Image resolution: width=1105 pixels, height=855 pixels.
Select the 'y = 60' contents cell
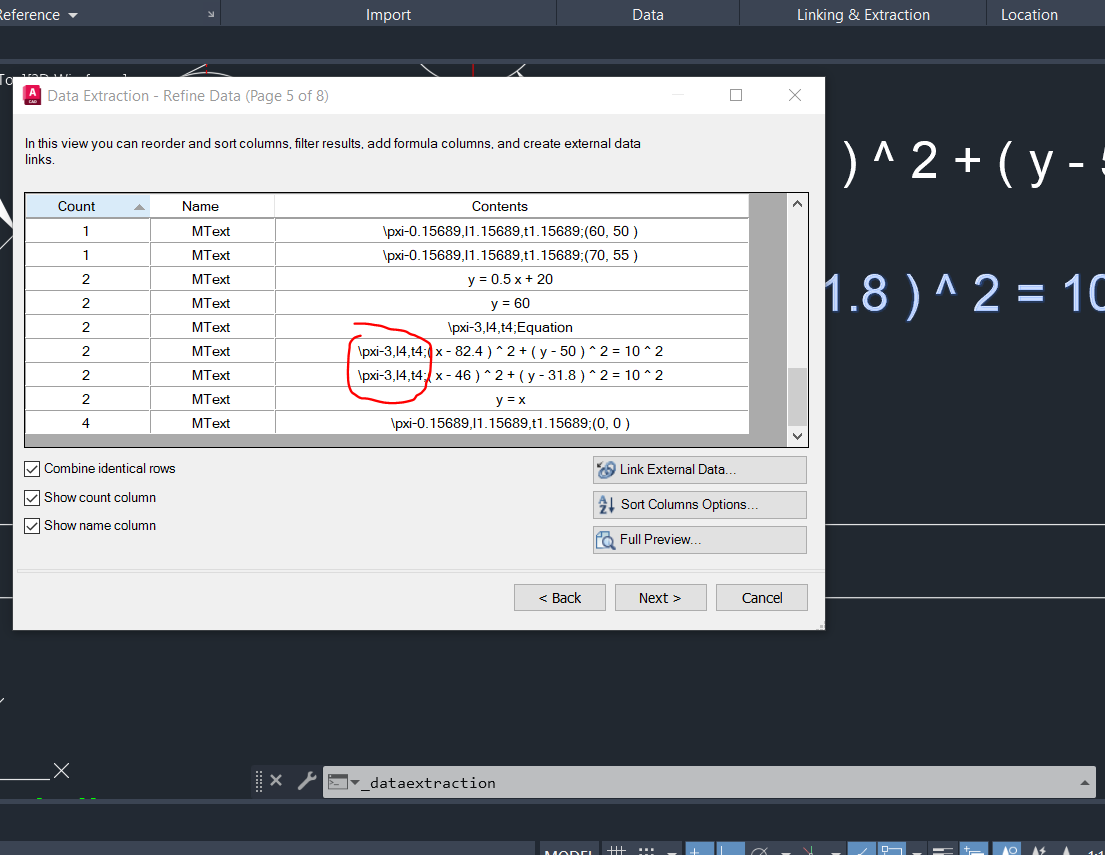tap(511, 303)
